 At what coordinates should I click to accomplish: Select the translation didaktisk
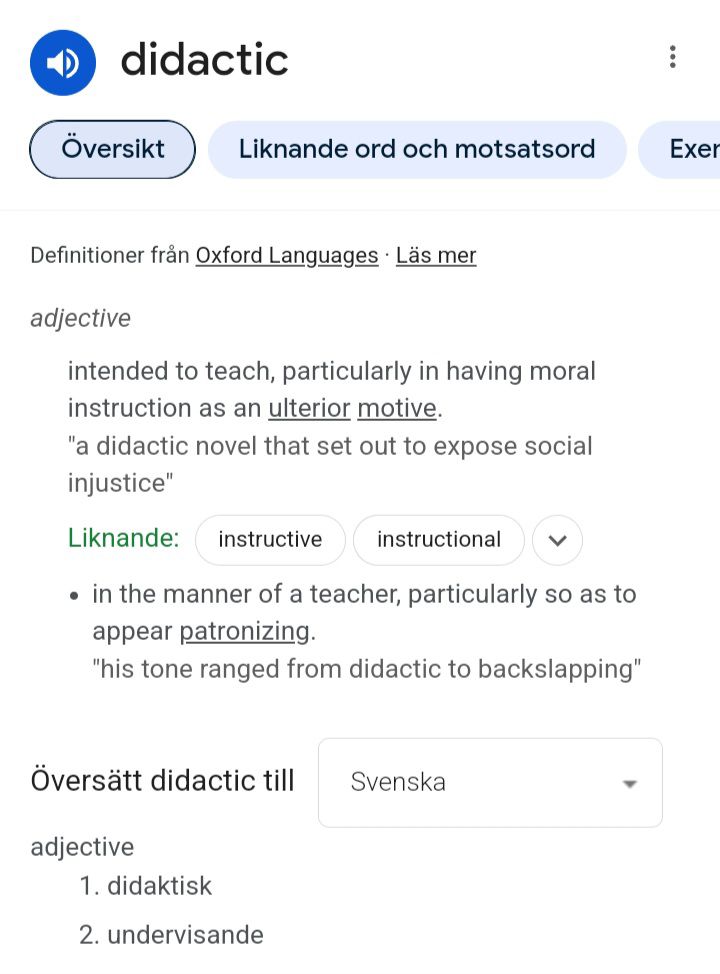click(x=159, y=886)
